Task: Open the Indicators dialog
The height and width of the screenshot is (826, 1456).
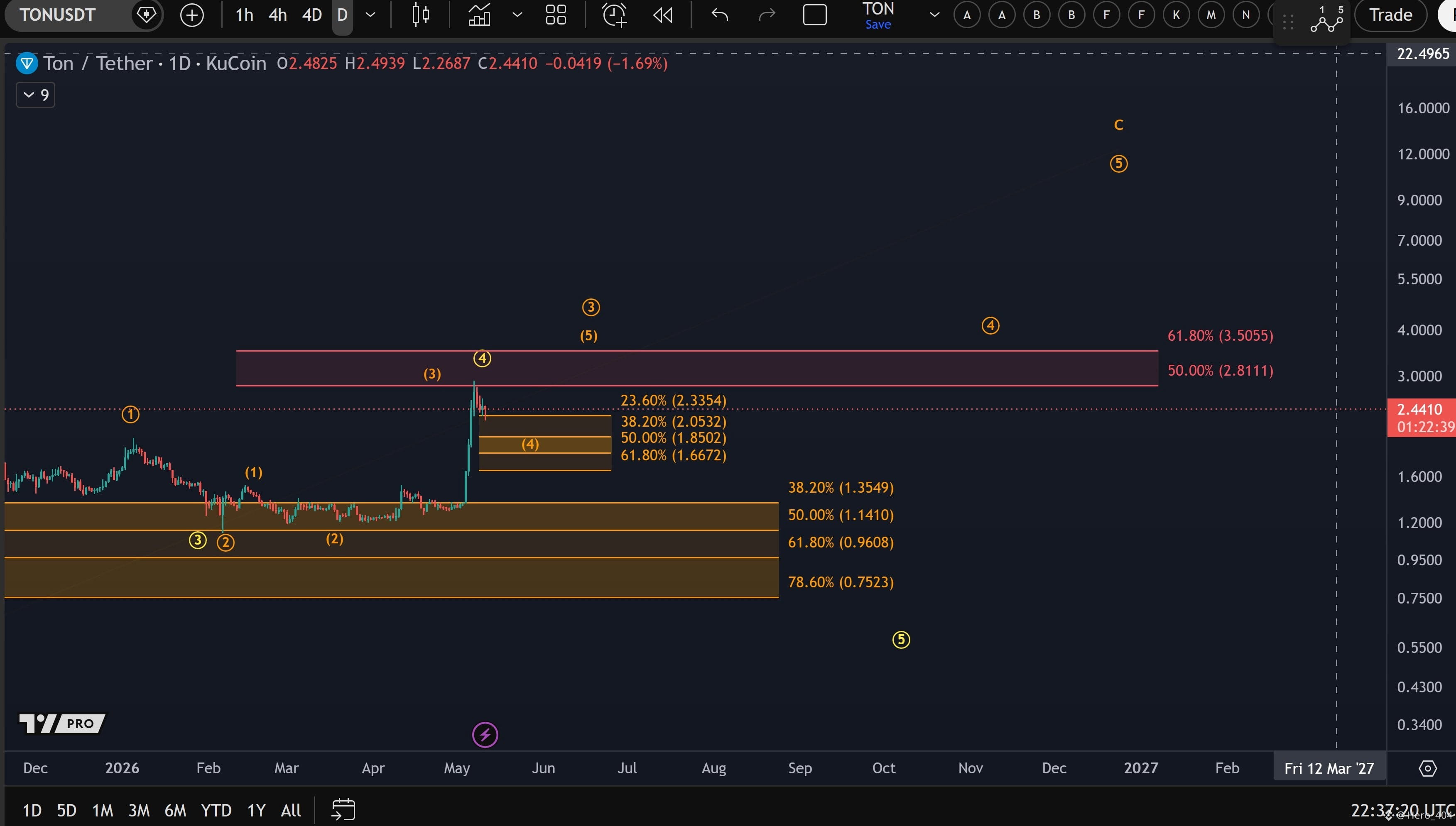Action: pos(480,15)
